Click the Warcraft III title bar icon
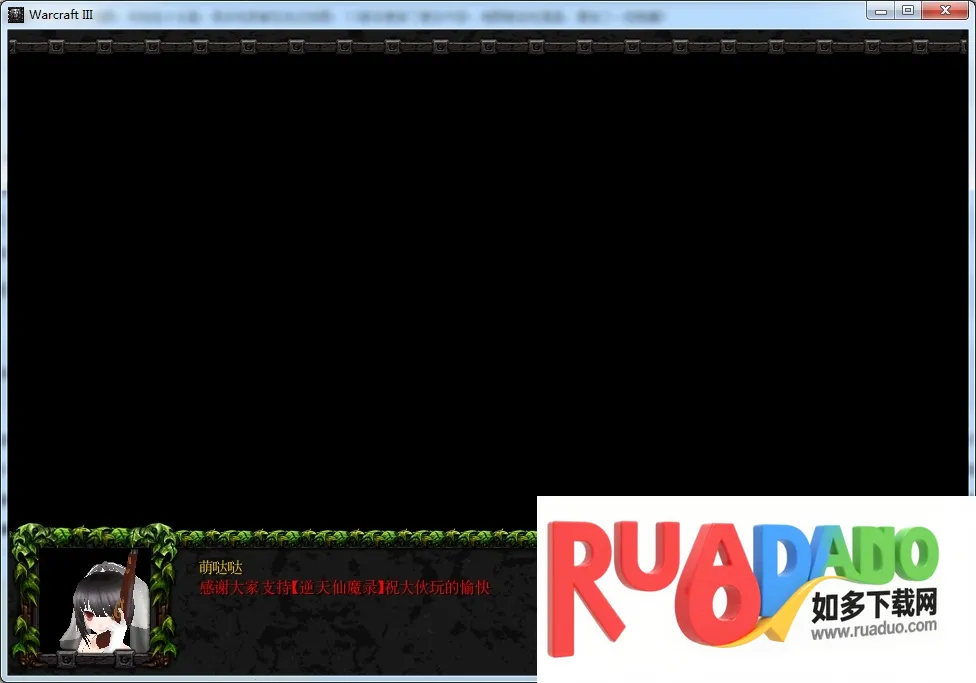 coord(16,14)
